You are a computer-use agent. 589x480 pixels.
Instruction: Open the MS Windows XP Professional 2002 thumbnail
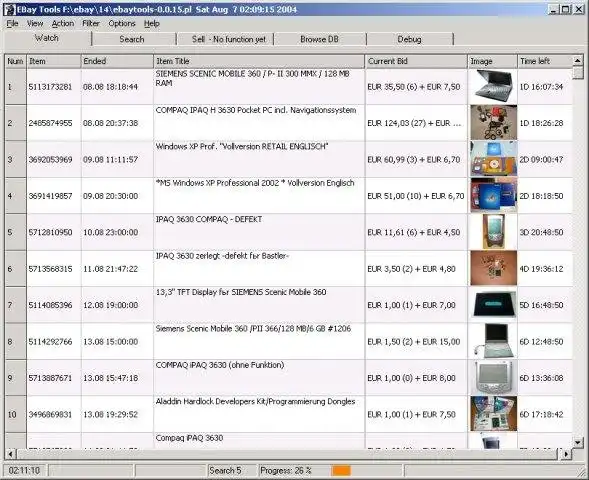(x=494, y=196)
